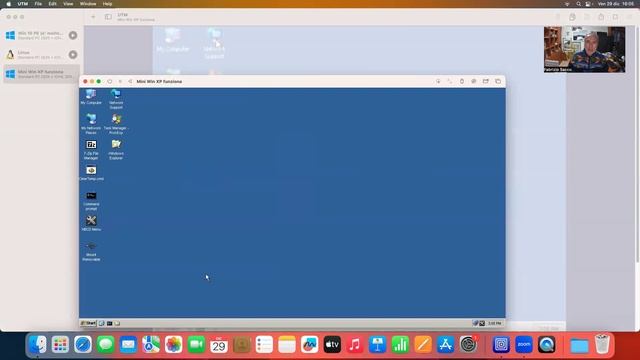The width and height of the screenshot is (640, 360).
Task: Open My Computer desktop icon in XP
Action: (x=91, y=97)
